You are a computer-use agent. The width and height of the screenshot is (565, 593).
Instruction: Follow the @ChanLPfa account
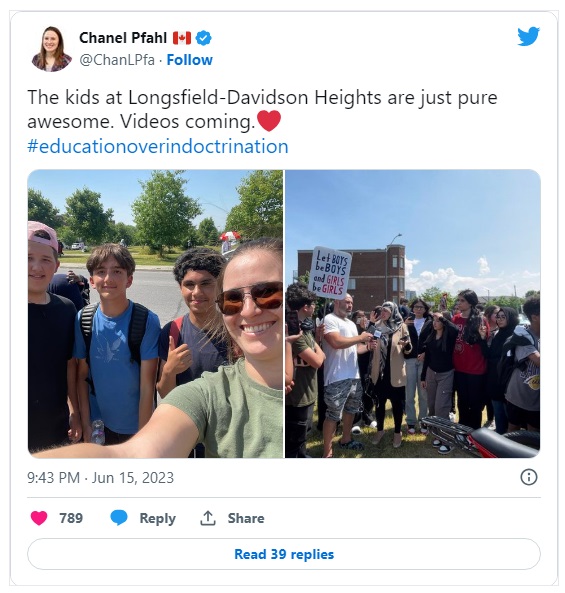[189, 60]
